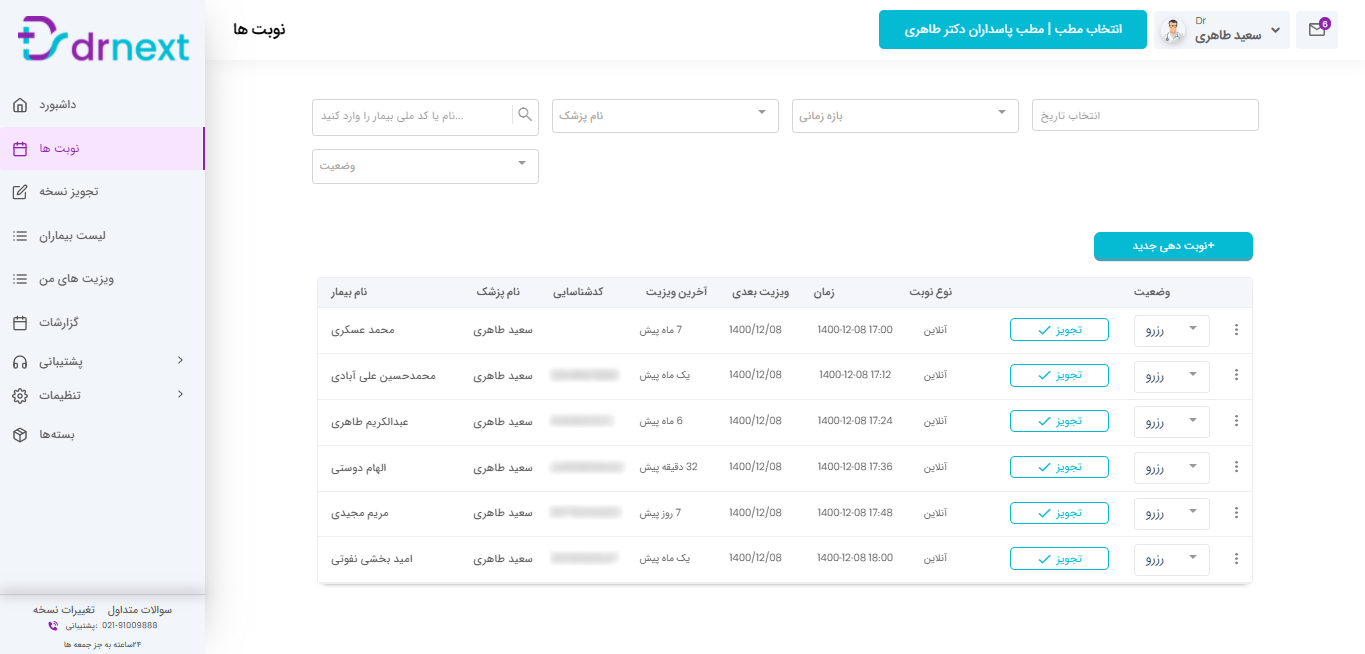The image size is (1365, 654).
Task: Click the نام بیمار column header
Action: coord(349,292)
